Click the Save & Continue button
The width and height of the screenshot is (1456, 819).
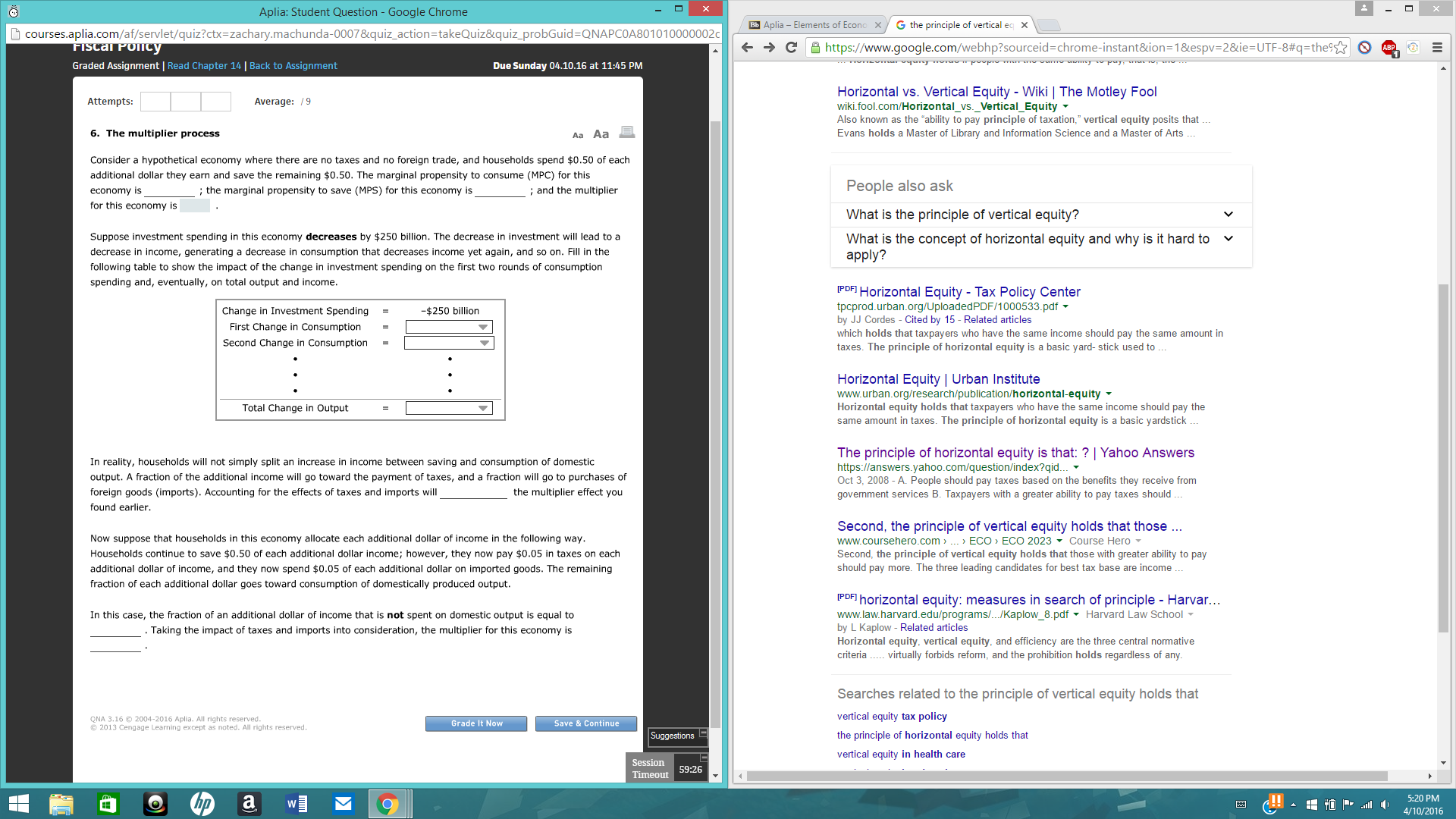[x=586, y=723]
